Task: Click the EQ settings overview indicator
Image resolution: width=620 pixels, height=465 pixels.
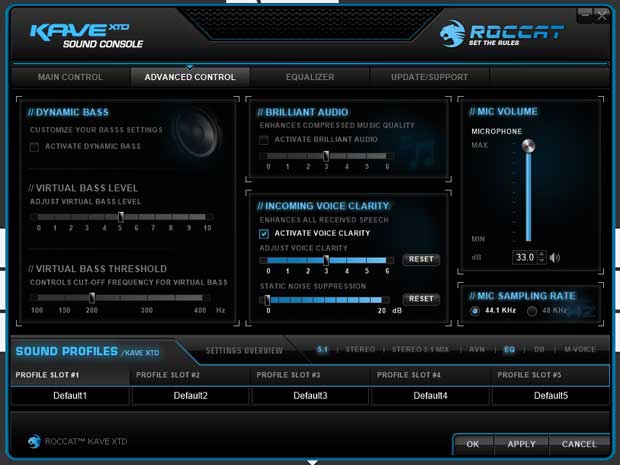Action: tap(509, 350)
